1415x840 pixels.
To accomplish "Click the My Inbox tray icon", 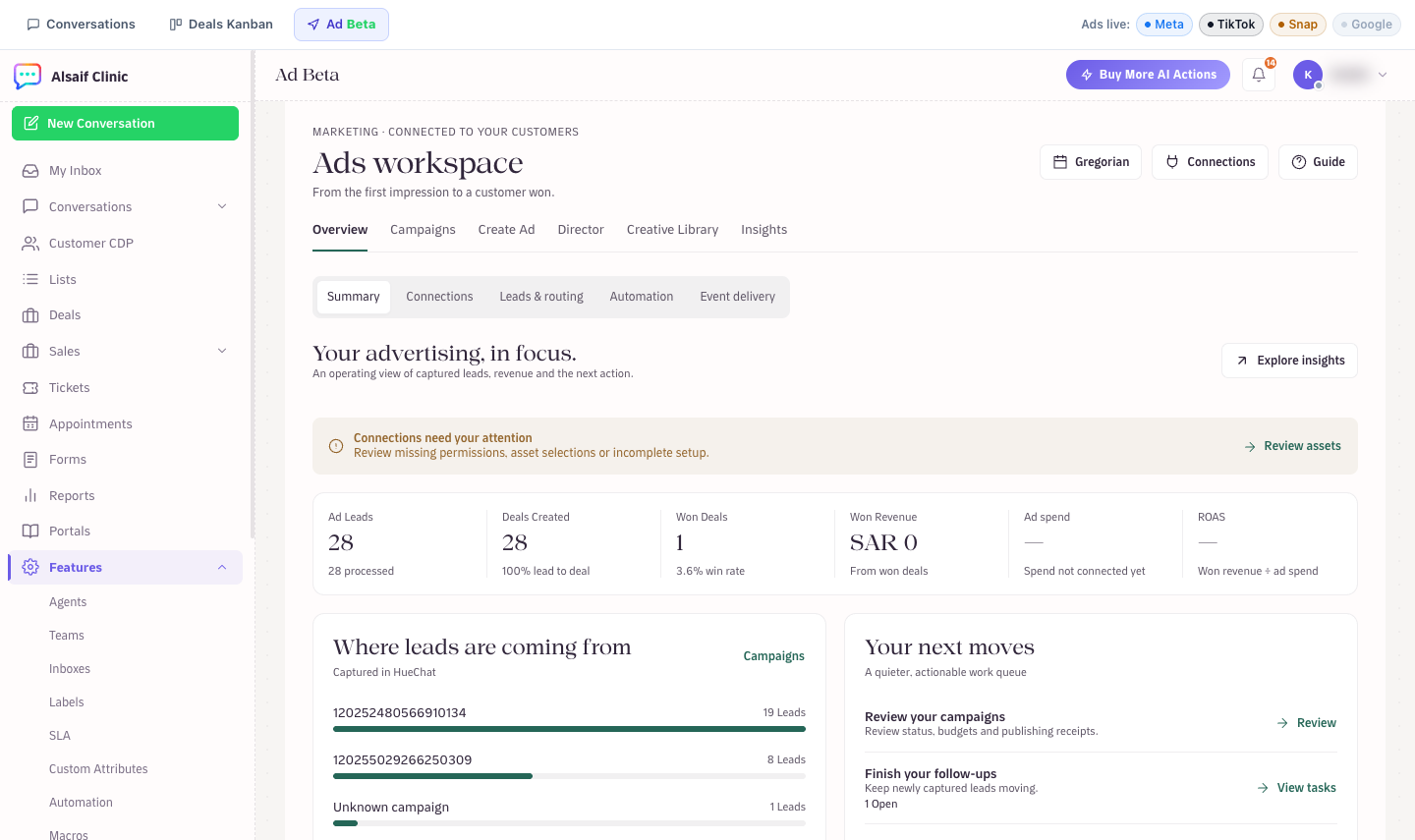I will point(30,171).
